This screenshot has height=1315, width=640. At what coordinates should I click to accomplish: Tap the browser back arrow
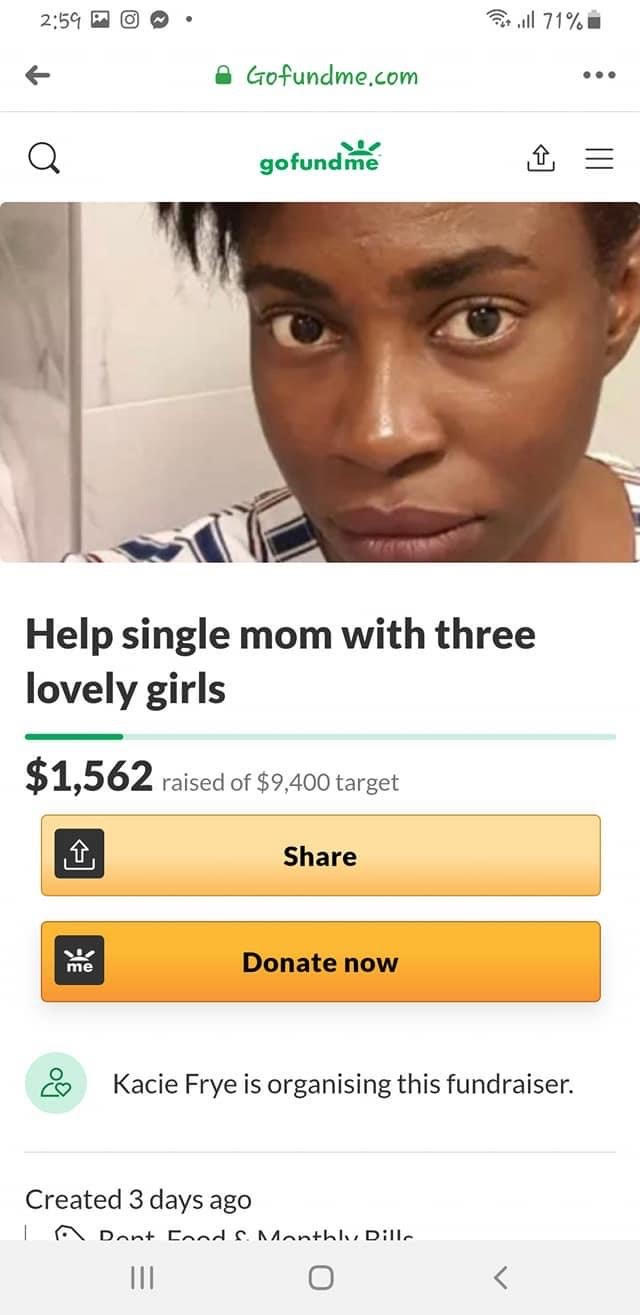40,76
